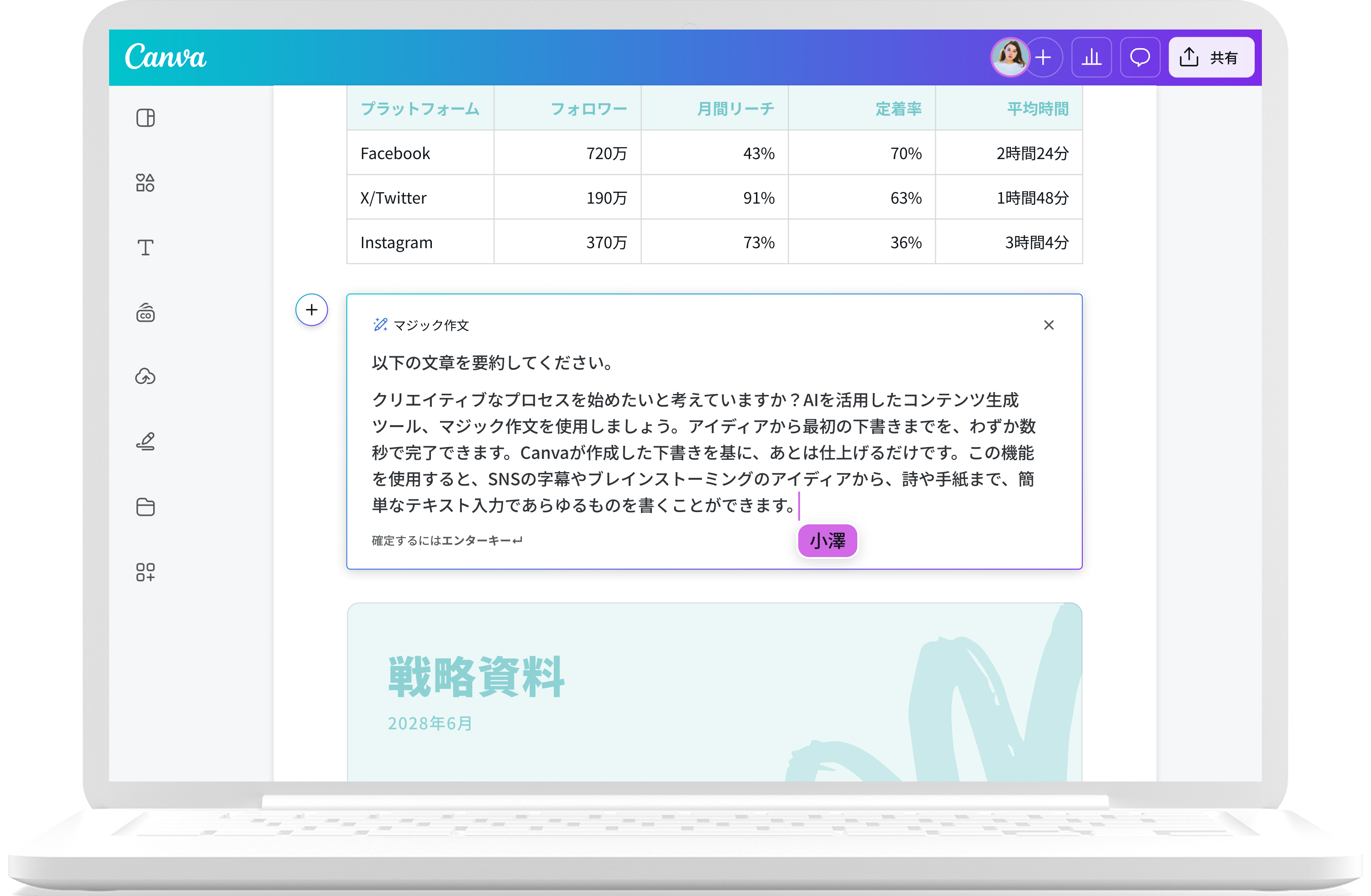This screenshot has height=896, width=1371.
Task: Select the 2時間24分 cell
Action: 1009,153
